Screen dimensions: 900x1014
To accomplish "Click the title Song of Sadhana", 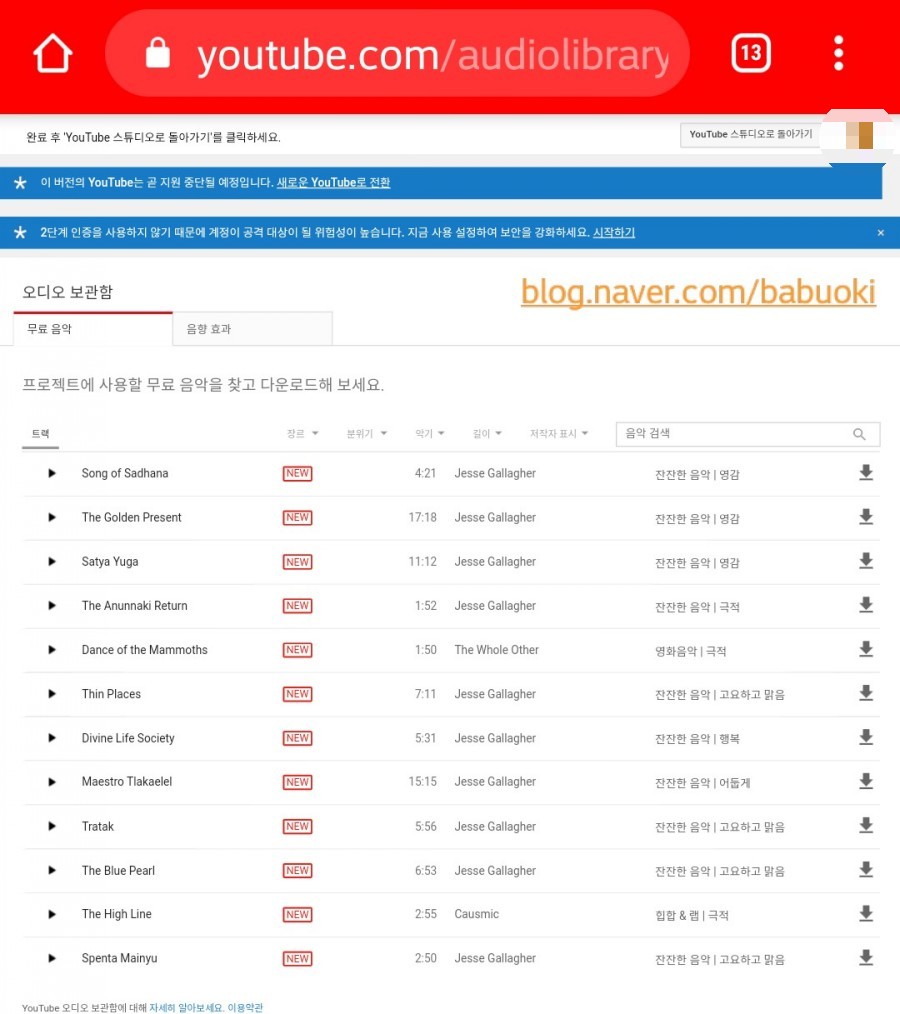I will click(x=125, y=473).
